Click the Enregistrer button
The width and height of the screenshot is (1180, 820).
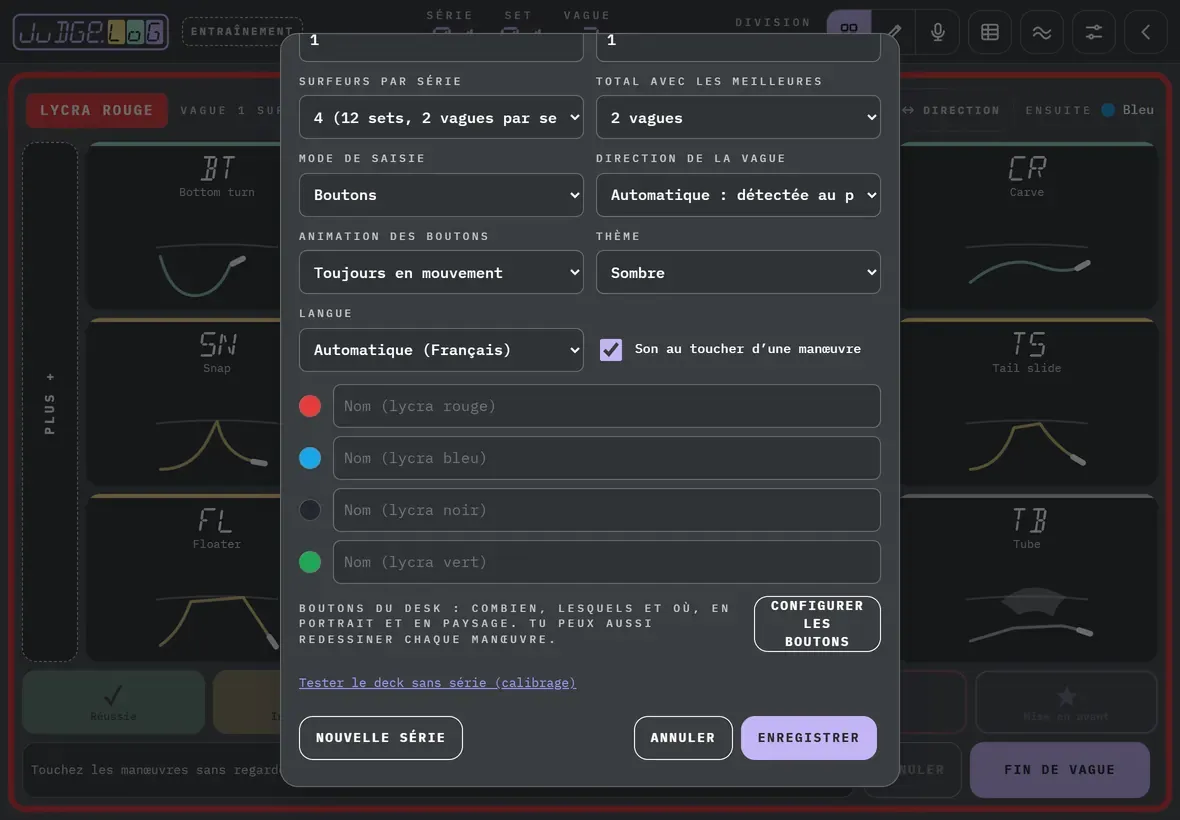(x=808, y=738)
